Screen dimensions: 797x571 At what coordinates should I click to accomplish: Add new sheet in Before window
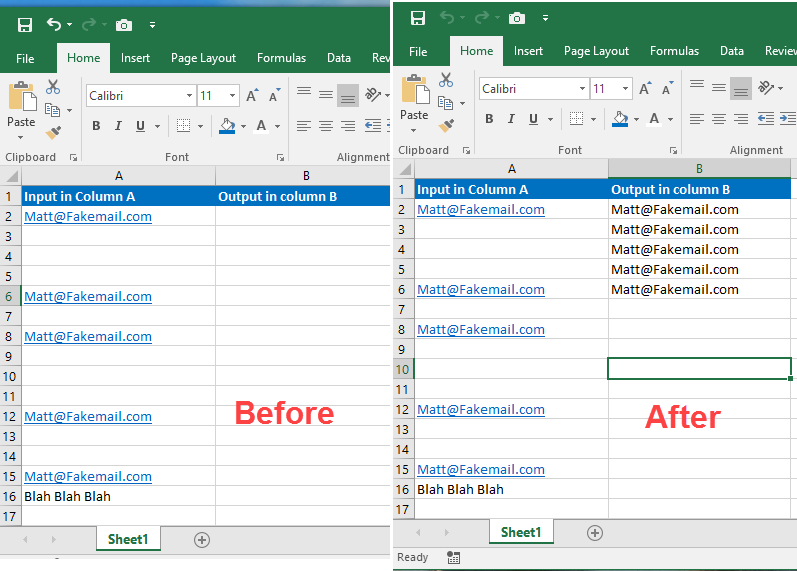(202, 539)
